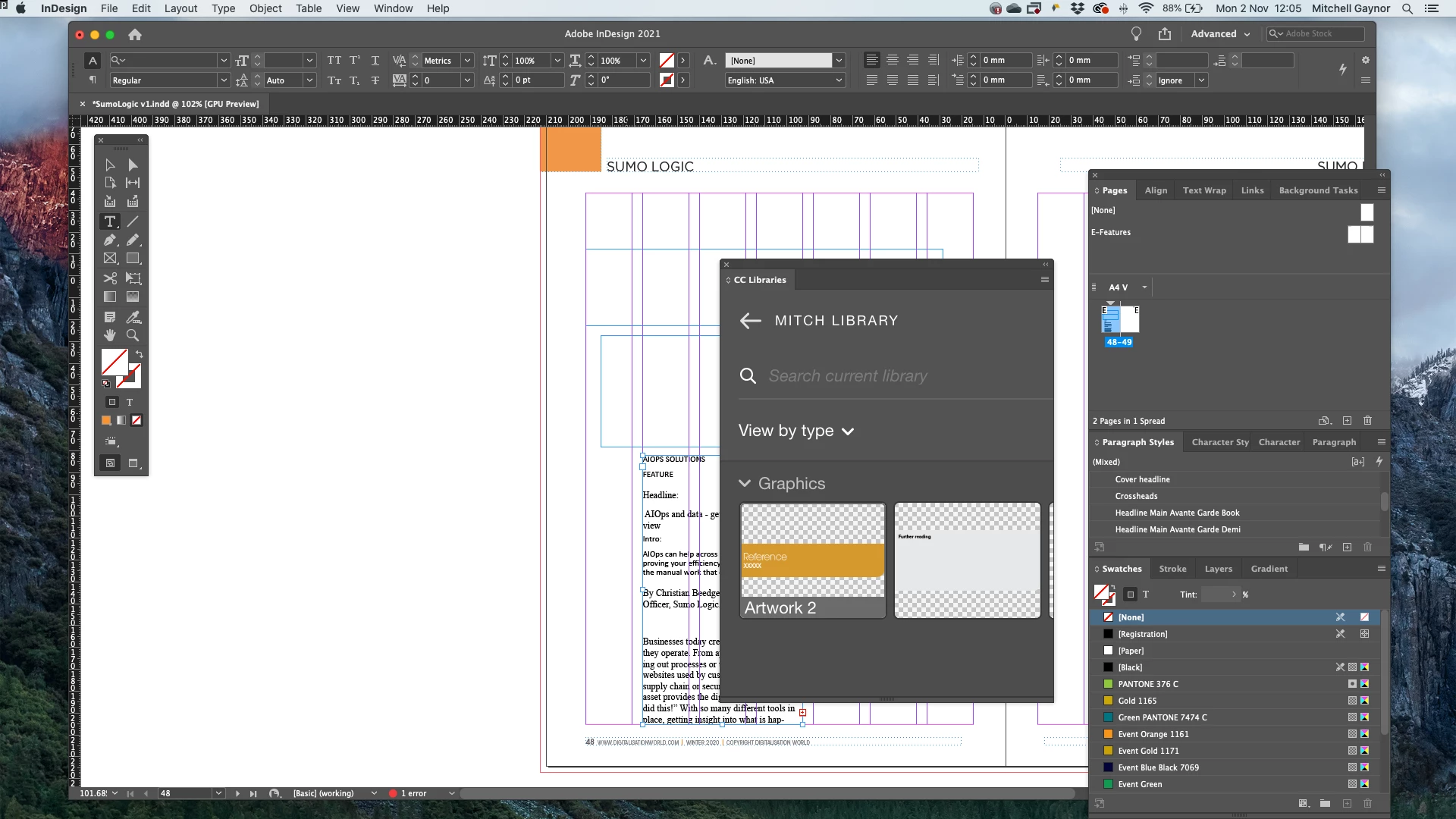The height and width of the screenshot is (819, 1456).
Task: Click the Advanced workspace switcher
Action: pyautogui.click(x=1219, y=34)
